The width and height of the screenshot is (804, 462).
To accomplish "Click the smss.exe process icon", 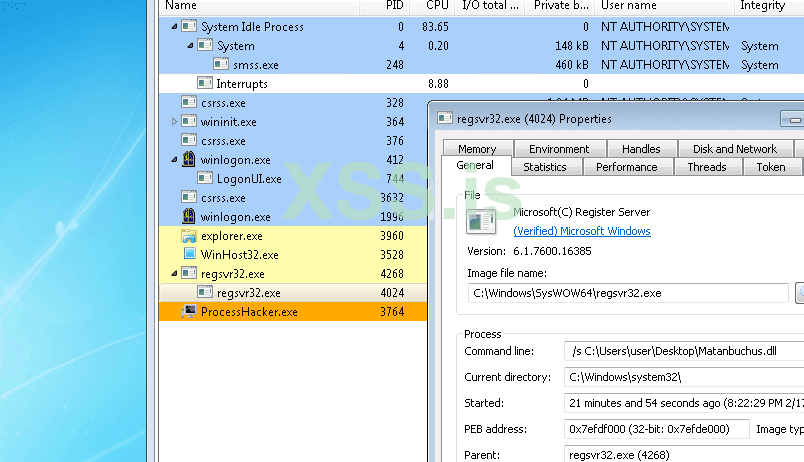I will [x=221, y=64].
